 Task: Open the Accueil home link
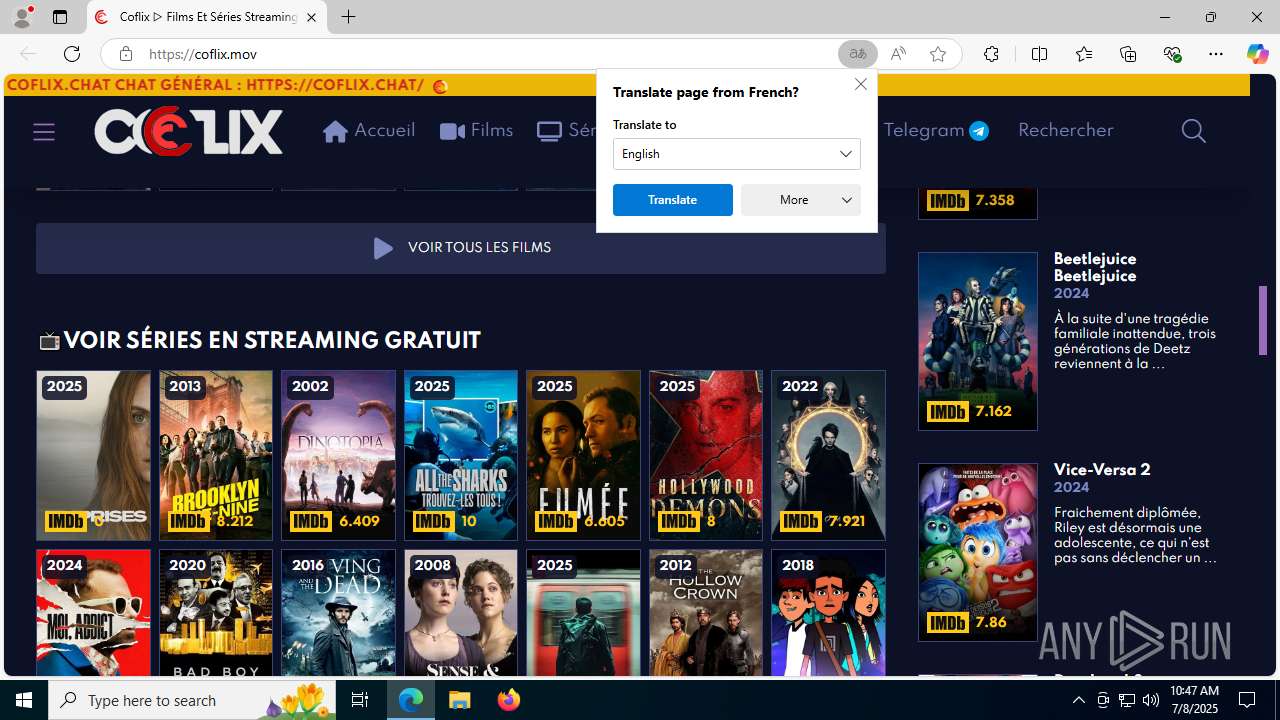[369, 131]
